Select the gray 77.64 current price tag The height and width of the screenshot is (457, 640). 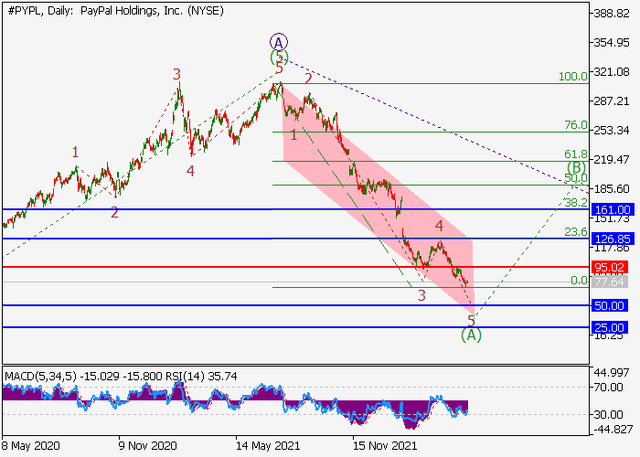click(610, 282)
